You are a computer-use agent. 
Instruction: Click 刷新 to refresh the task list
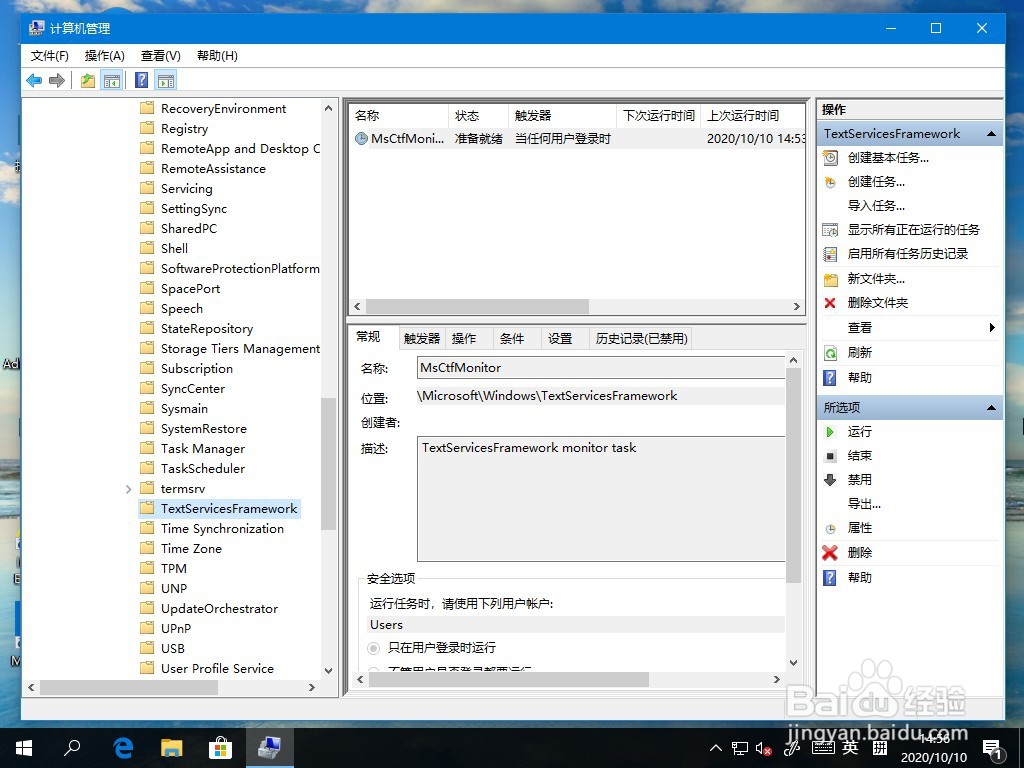point(860,350)
